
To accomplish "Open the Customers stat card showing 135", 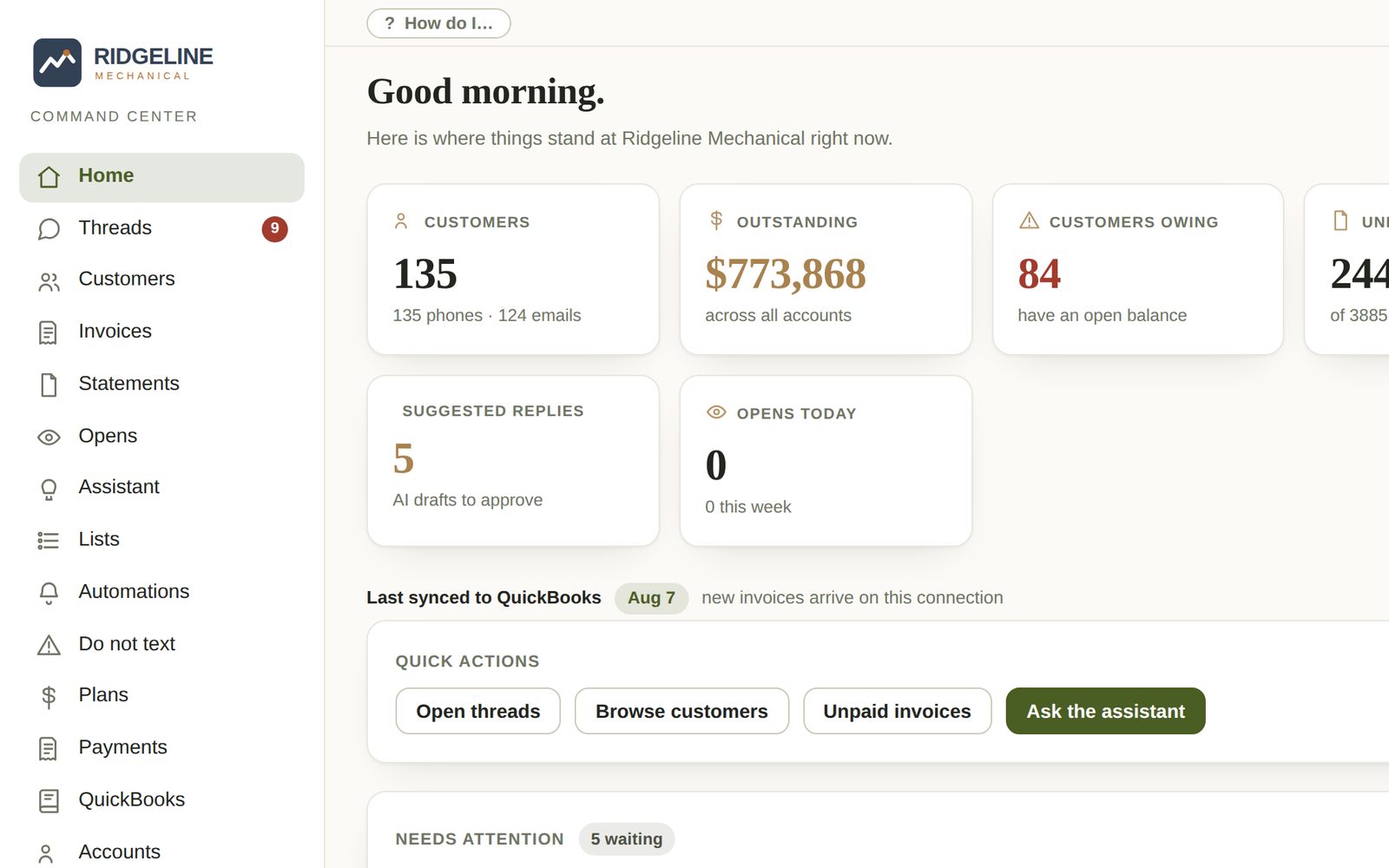I will pyautogui.click(x=513, y=269).
